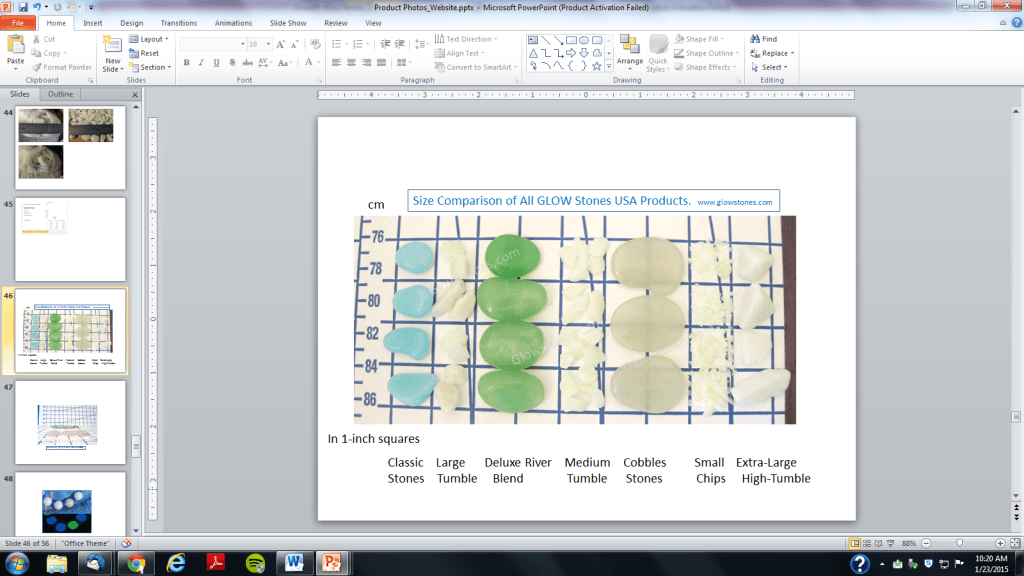
Task: Click the Zoom Out minus button
Action: 926,543
